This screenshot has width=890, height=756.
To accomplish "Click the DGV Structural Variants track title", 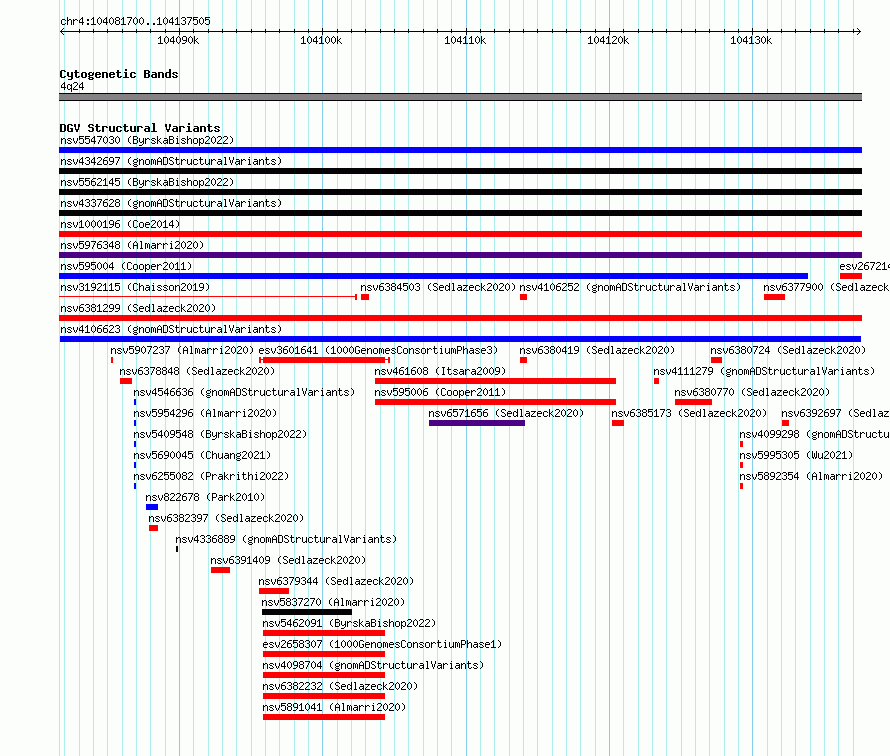I will (x=140, y=128).
